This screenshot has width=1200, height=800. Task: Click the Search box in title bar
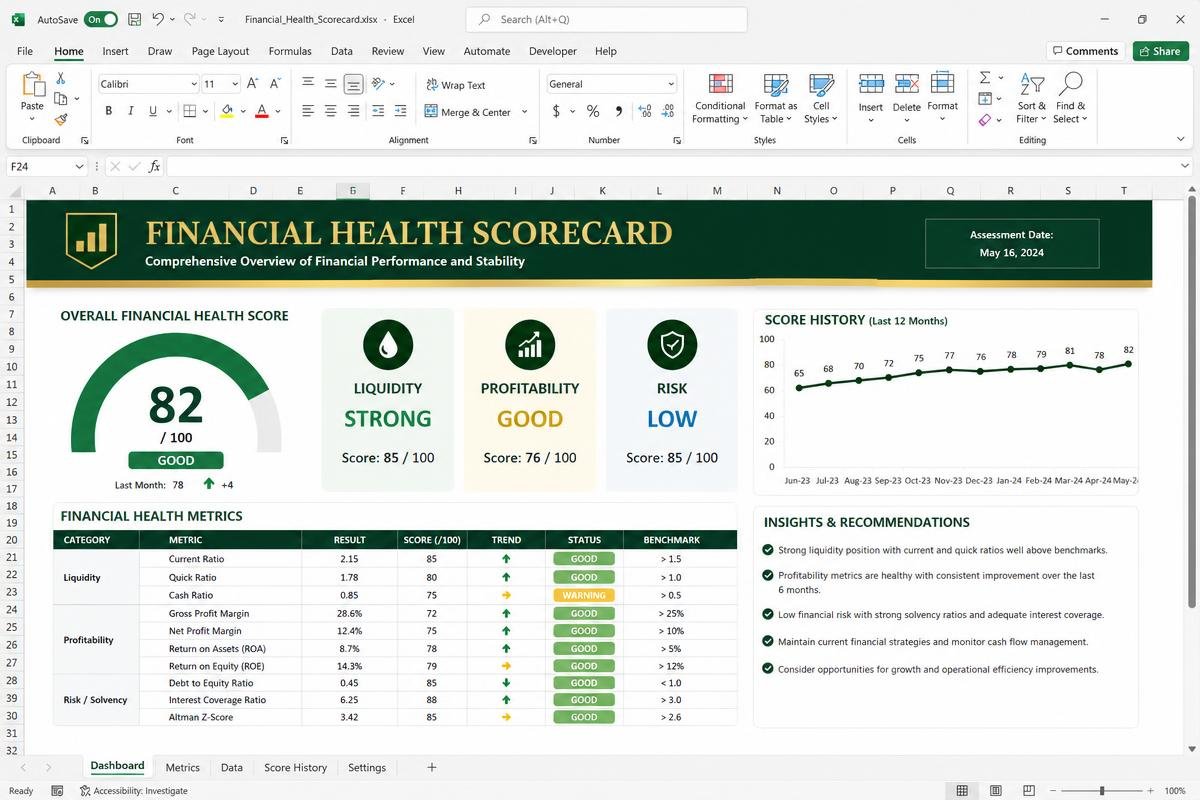[607, 19]
